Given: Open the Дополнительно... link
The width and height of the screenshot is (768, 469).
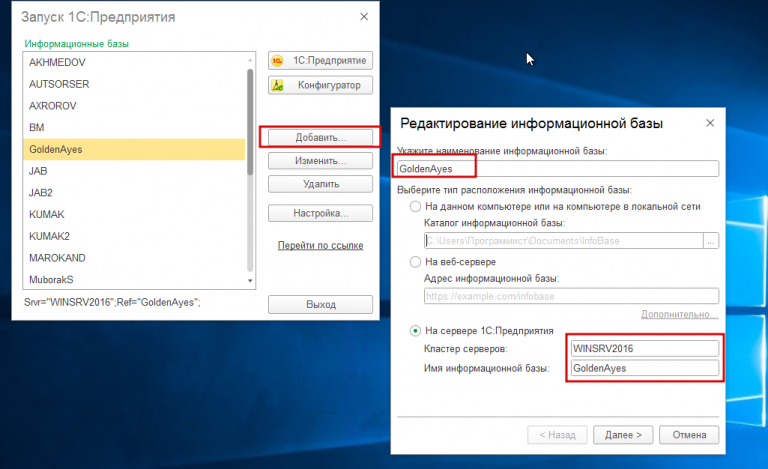Looking at the screenshot, I should pyautogui.click(x=679, y=314).
